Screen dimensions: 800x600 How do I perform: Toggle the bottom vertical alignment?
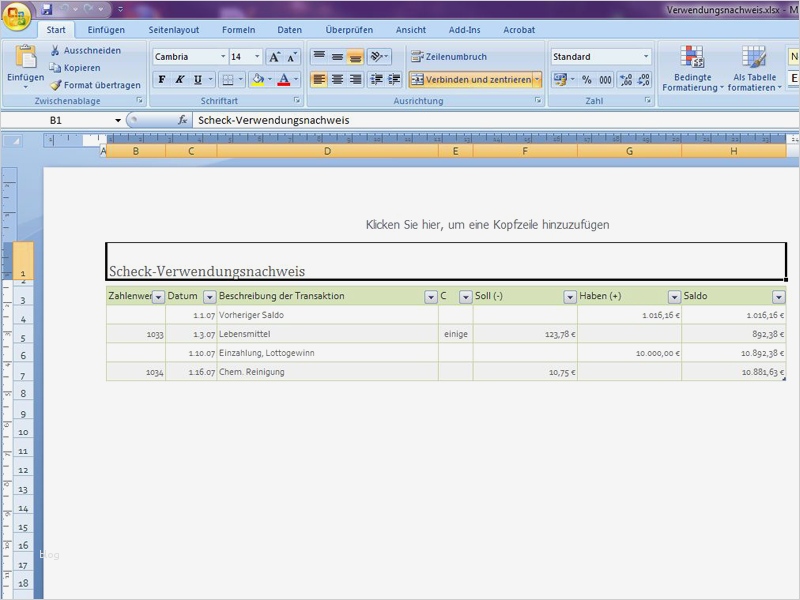tap(355, 56)
